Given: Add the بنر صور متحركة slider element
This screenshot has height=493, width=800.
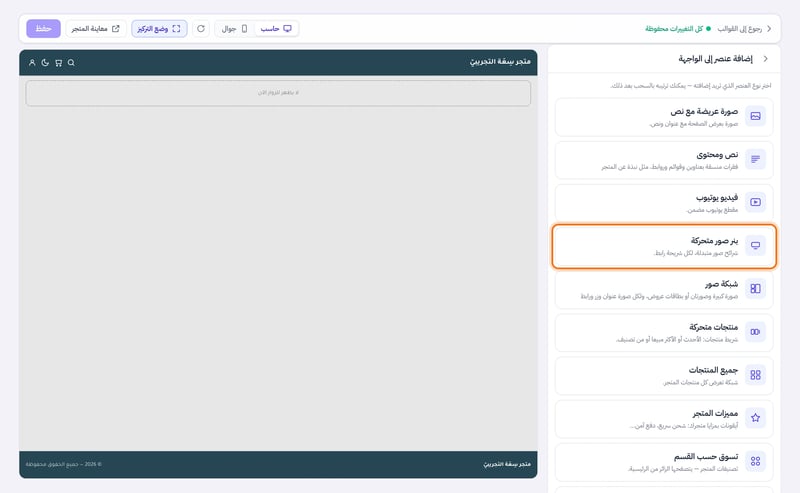Looking at the screenshot, I should tap(664, 246).
